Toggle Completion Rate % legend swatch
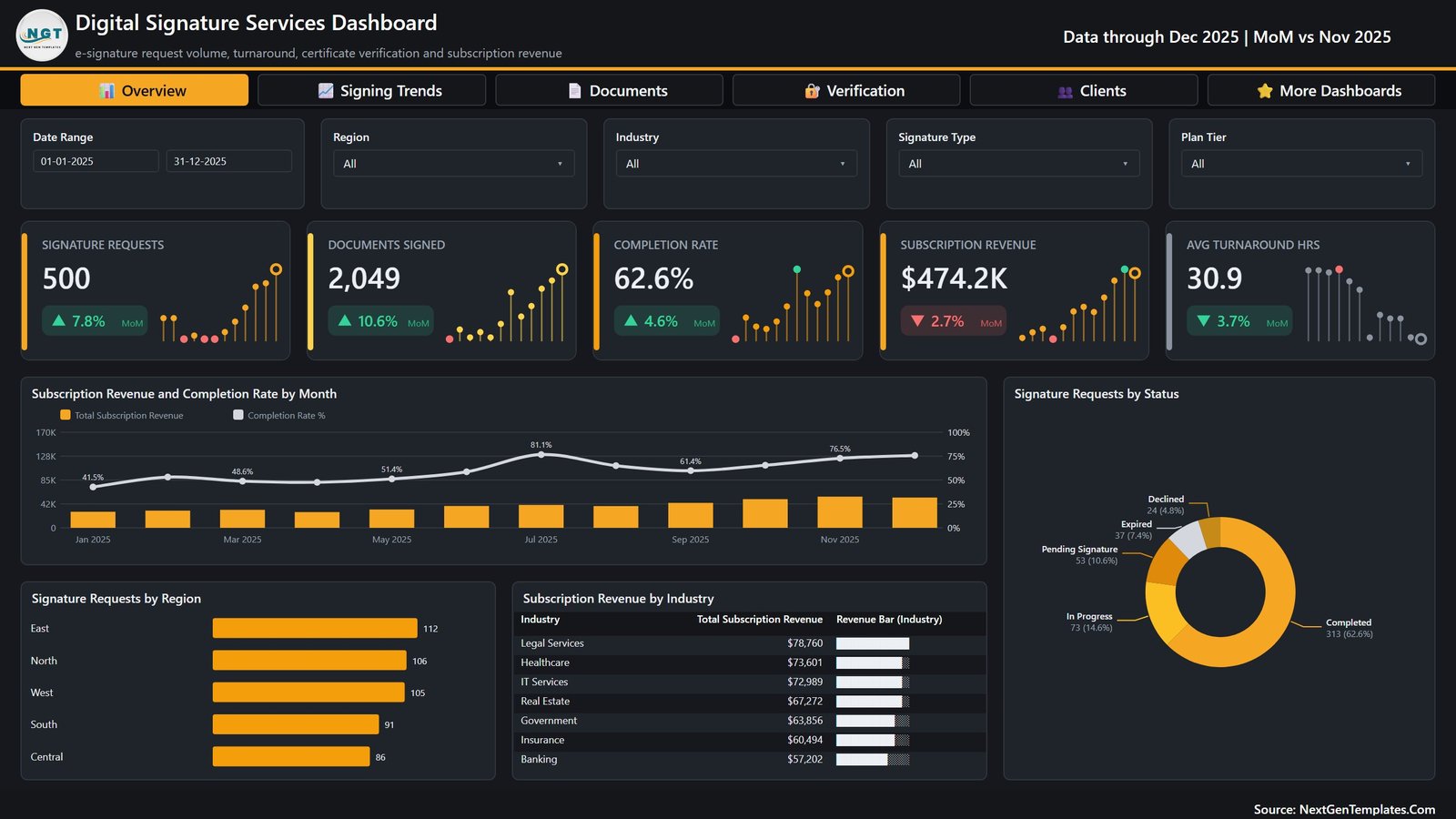Viewport: 1456px width, 819px height. click(x=238, y=415)
